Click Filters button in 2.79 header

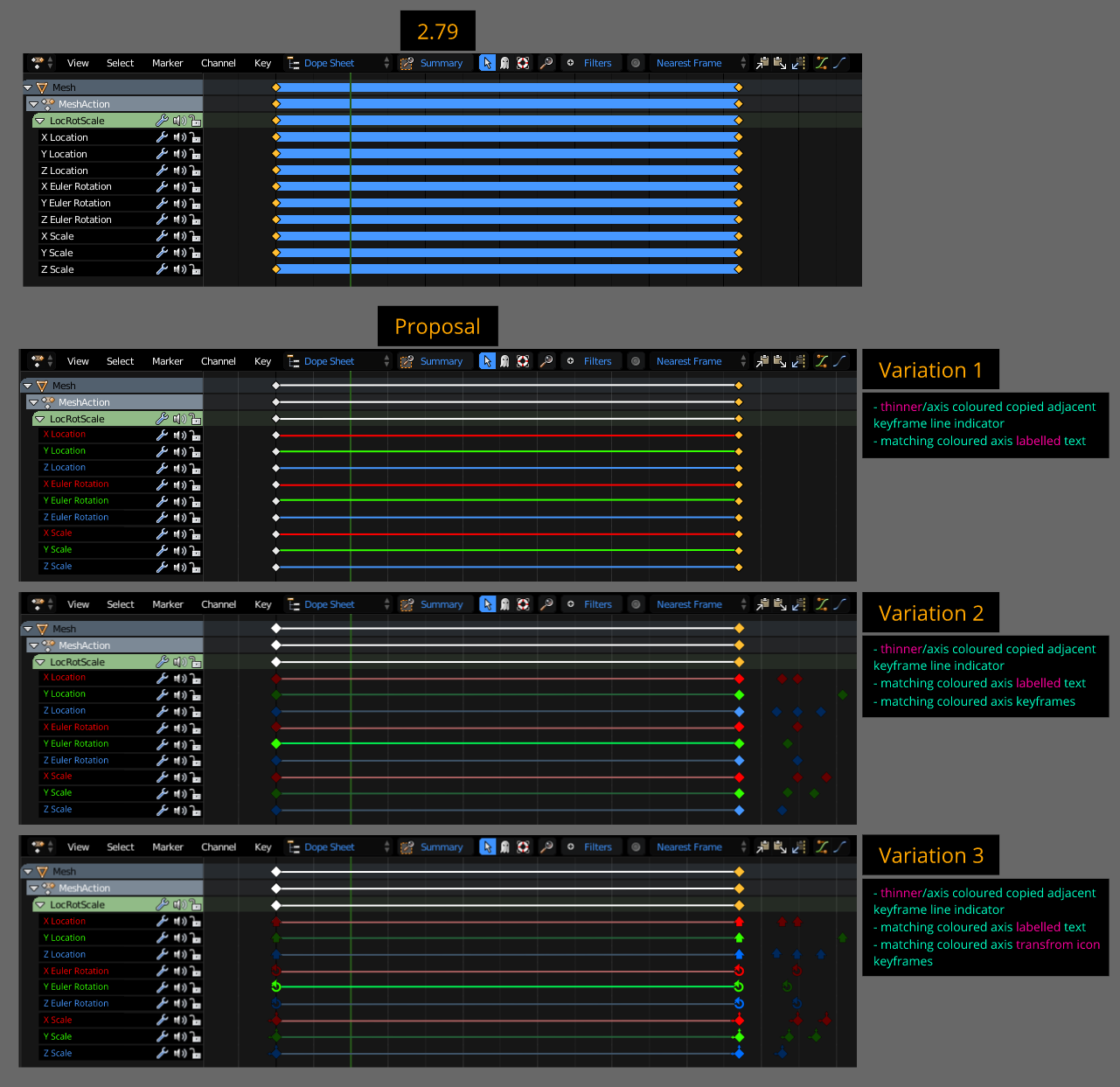590,63
